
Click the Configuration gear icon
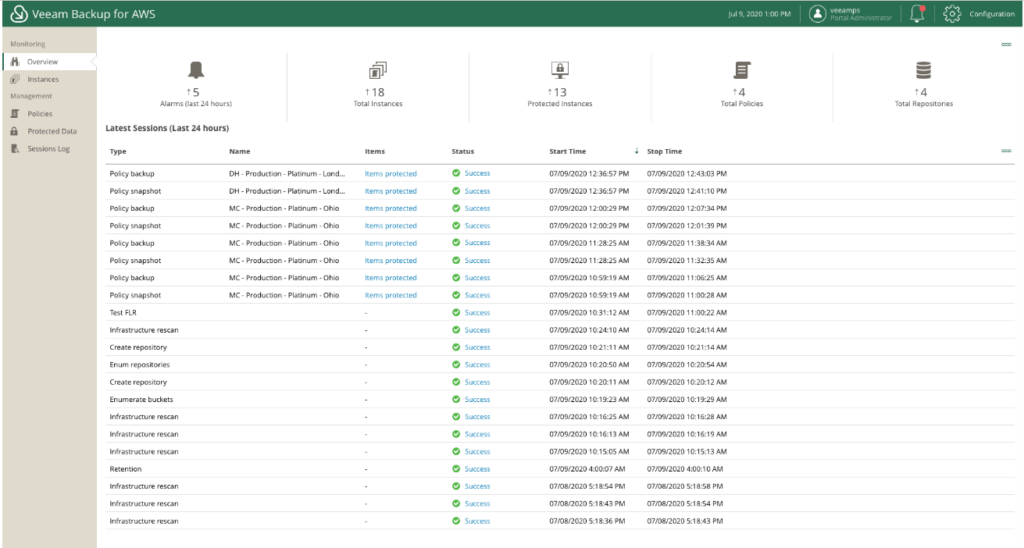(x=952, y=14)
